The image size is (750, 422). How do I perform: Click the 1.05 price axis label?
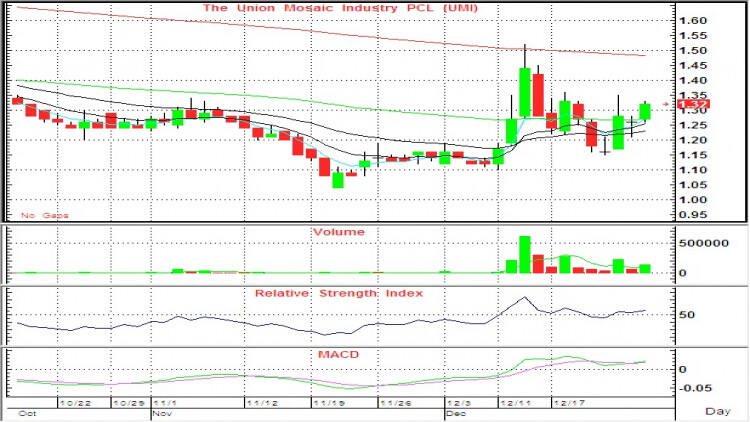point(693,185)
